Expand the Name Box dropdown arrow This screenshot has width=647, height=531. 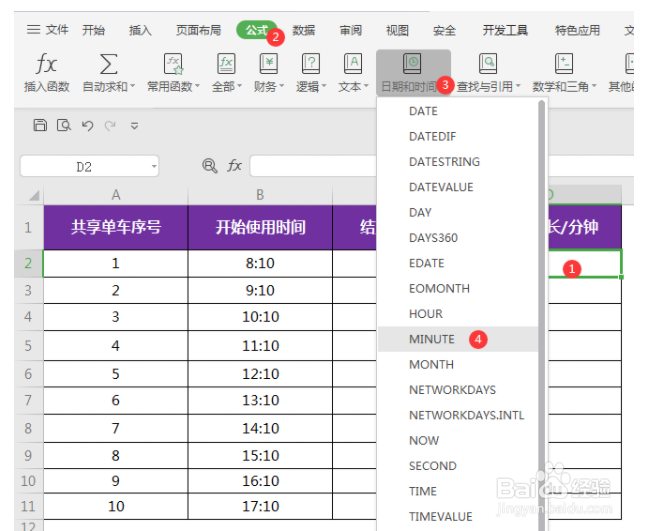point(154,167)
